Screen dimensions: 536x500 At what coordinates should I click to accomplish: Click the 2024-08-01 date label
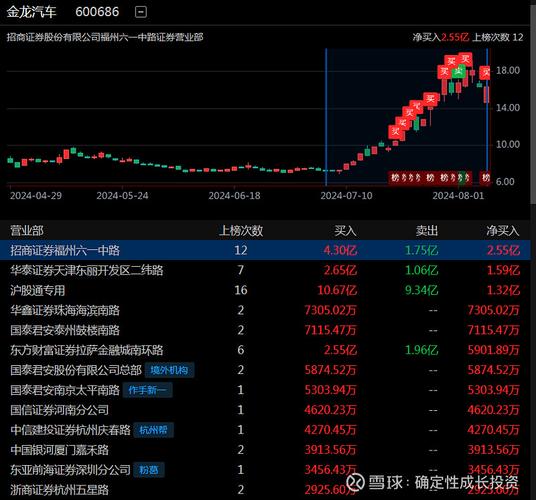(458, 195)
